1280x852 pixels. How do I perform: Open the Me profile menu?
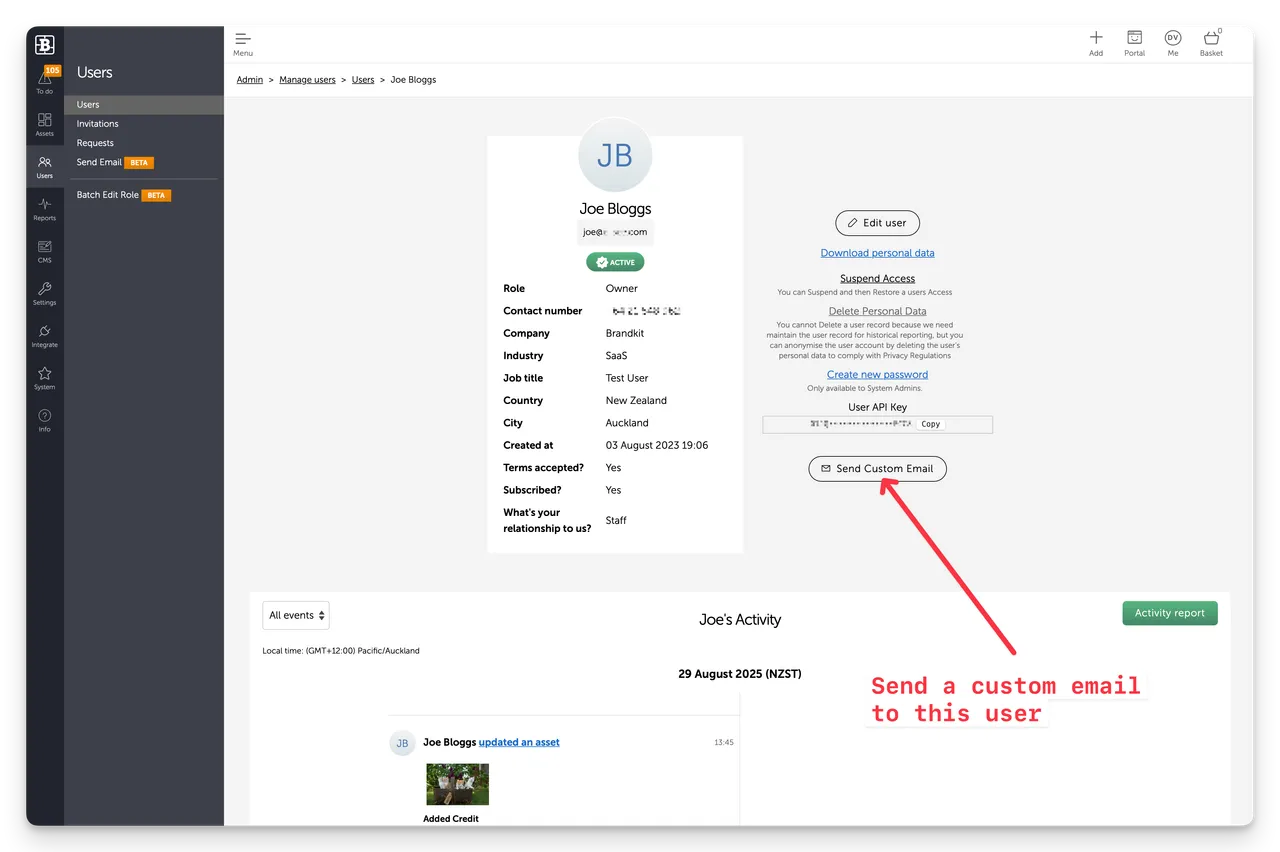1173,41
